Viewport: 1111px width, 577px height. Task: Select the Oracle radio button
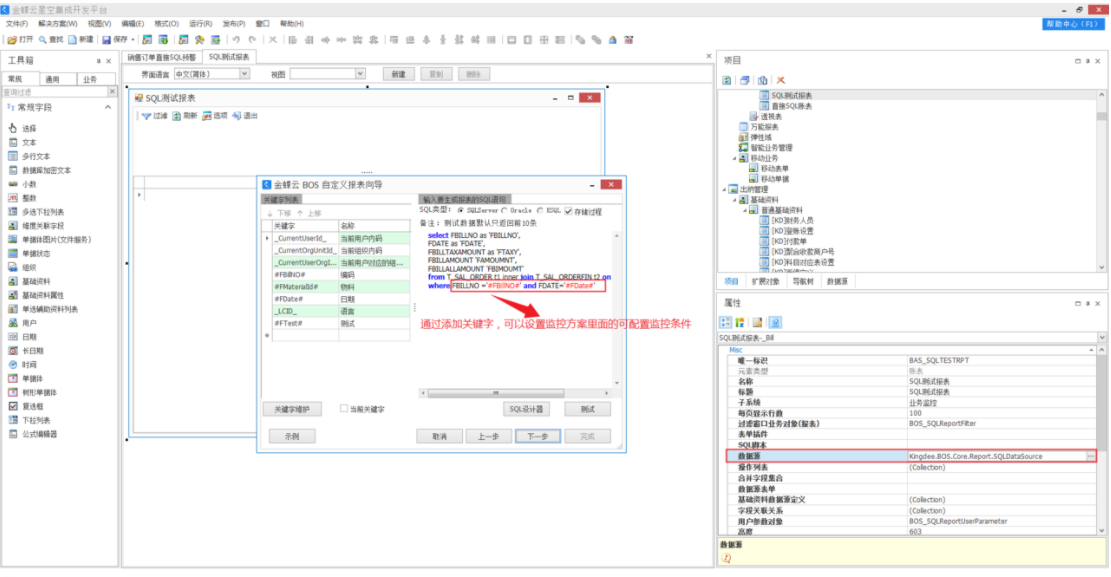(x=504, y=211)
